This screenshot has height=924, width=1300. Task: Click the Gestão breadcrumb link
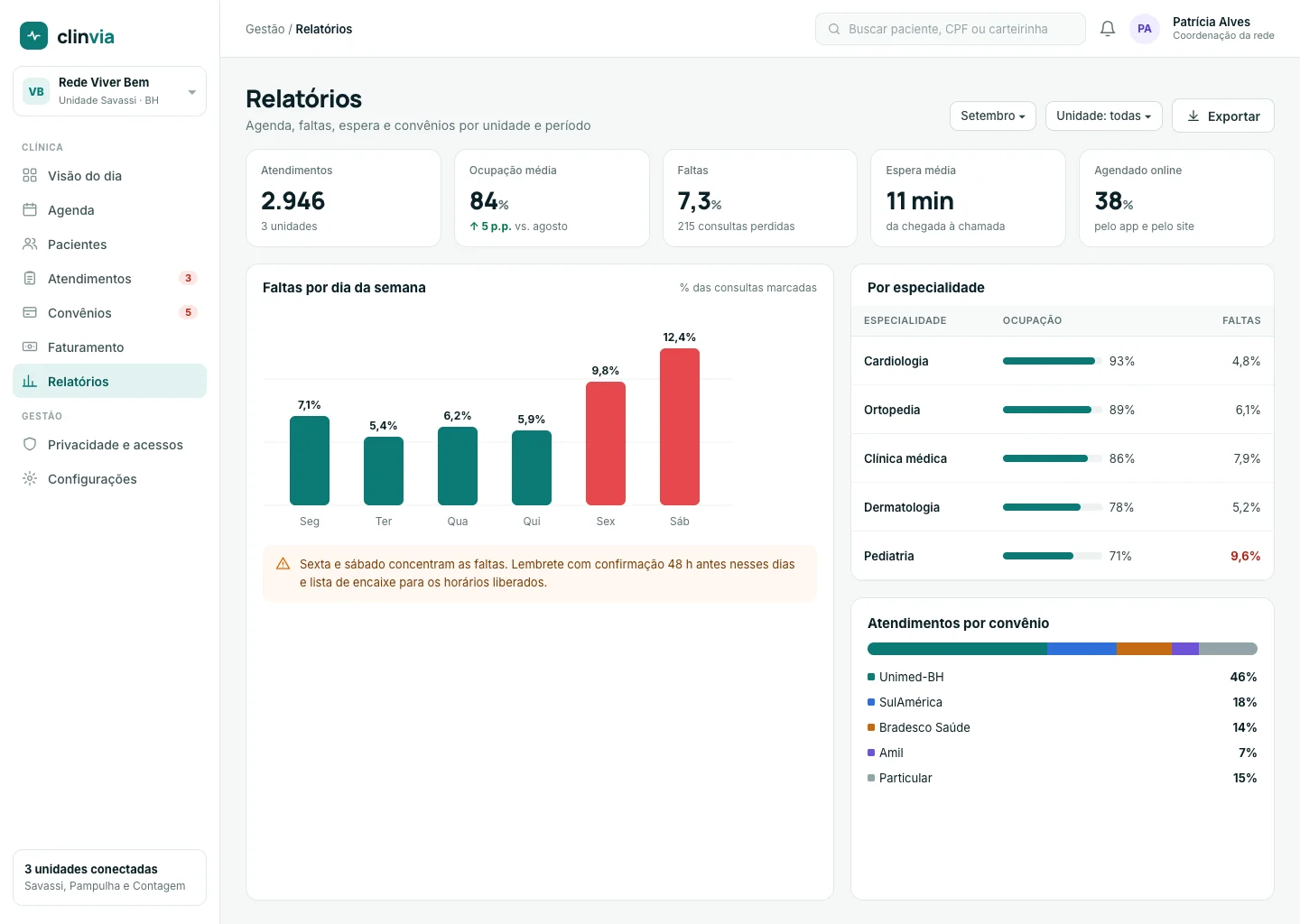265,29
